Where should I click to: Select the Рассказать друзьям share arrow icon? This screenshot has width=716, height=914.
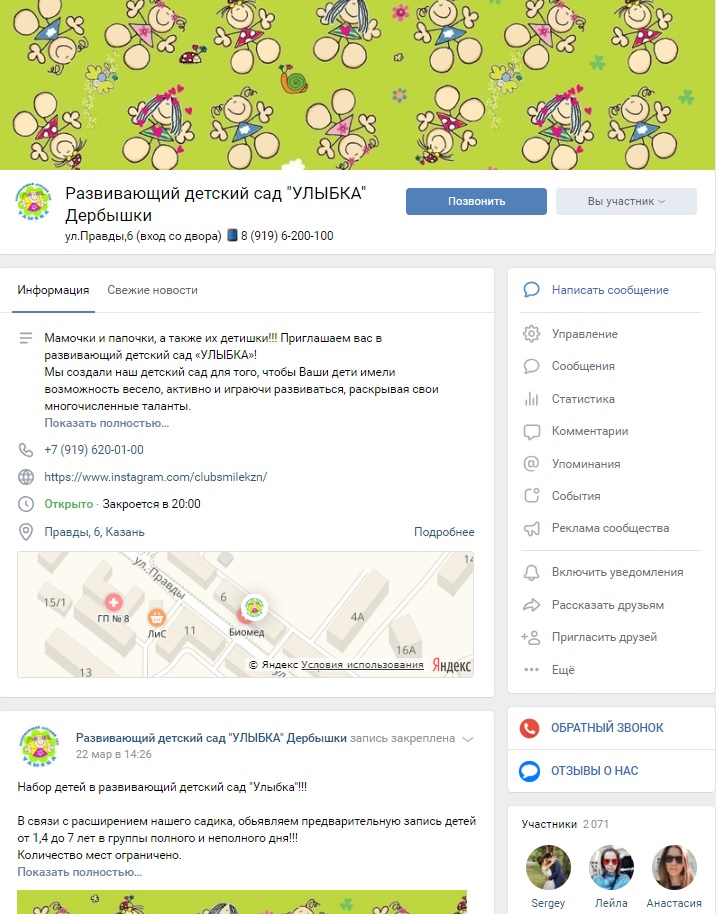tap(531, 605)
